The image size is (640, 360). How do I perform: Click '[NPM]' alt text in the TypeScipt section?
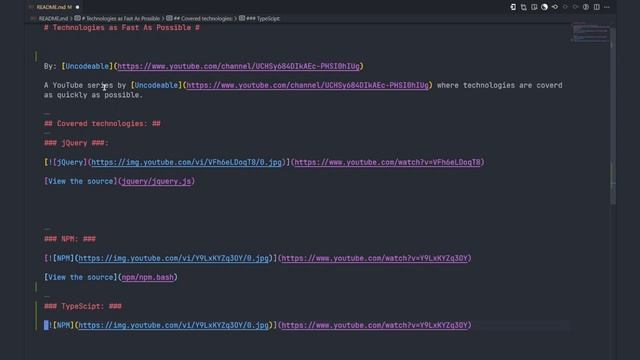63,325
